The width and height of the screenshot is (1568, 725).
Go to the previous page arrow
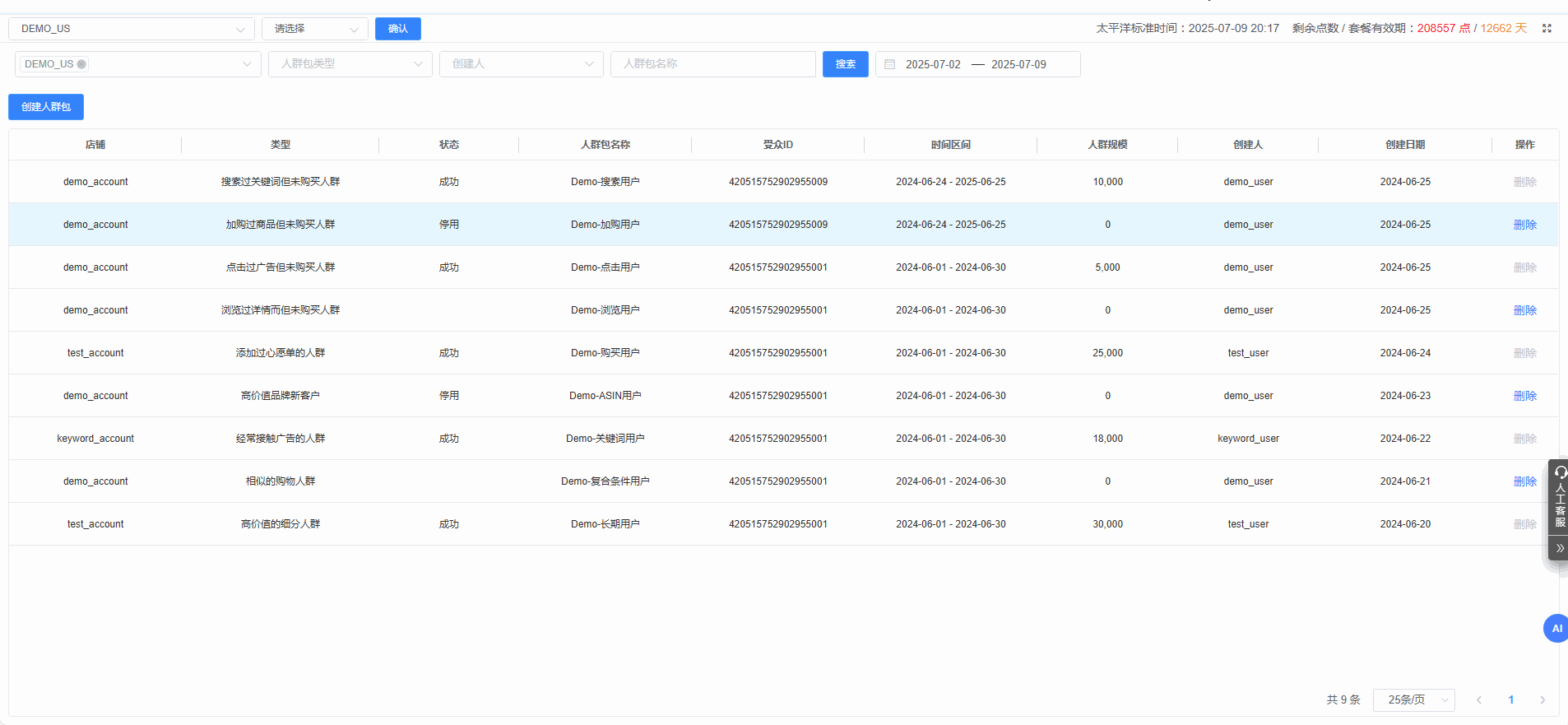coord(1478,700)
